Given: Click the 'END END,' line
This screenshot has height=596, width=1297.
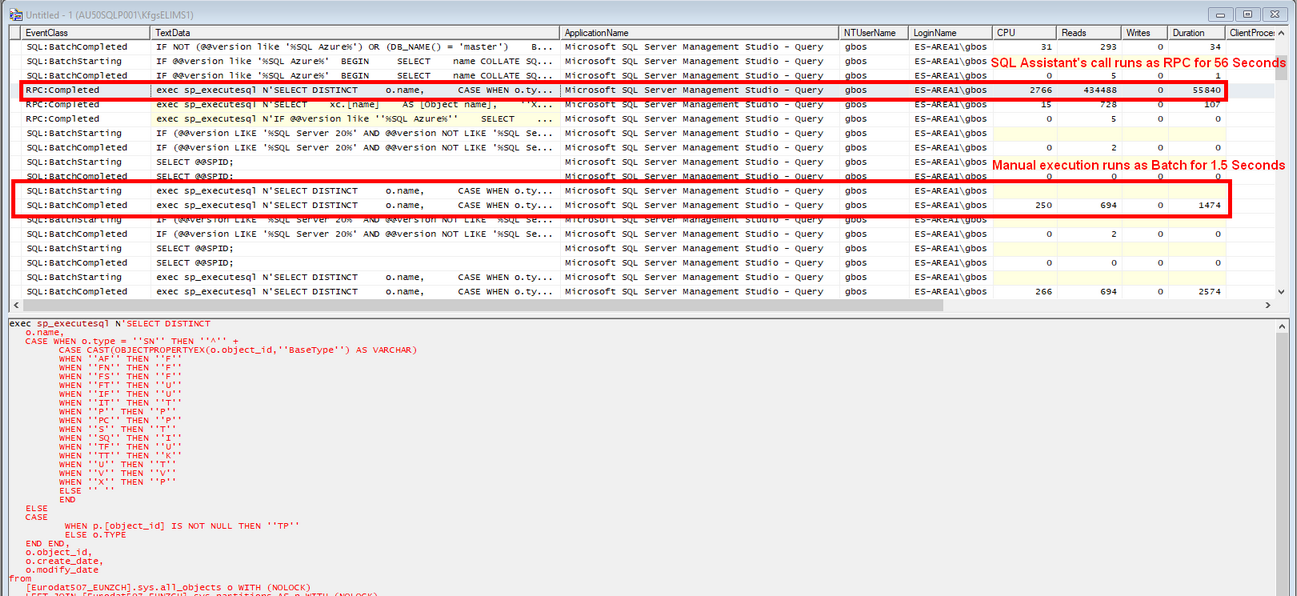Looking at the screenshot, I should coord(47,543).
